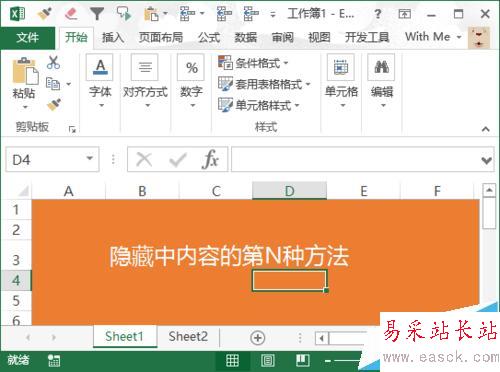Screen dimensions: 500x372
Task: Select column A header
Action: (x=68, y=191)
